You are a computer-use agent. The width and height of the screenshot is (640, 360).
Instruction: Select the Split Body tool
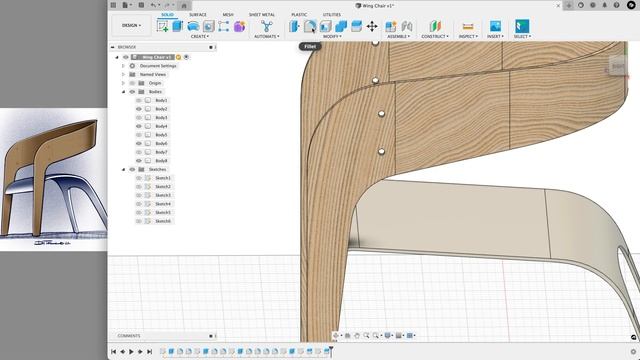(x=356, y=27)
